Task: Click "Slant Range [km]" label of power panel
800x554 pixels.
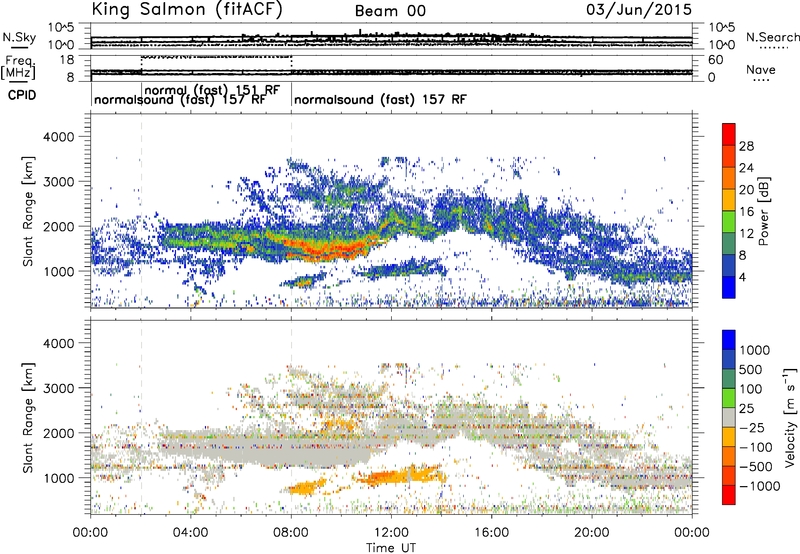Action: (28, 211)
